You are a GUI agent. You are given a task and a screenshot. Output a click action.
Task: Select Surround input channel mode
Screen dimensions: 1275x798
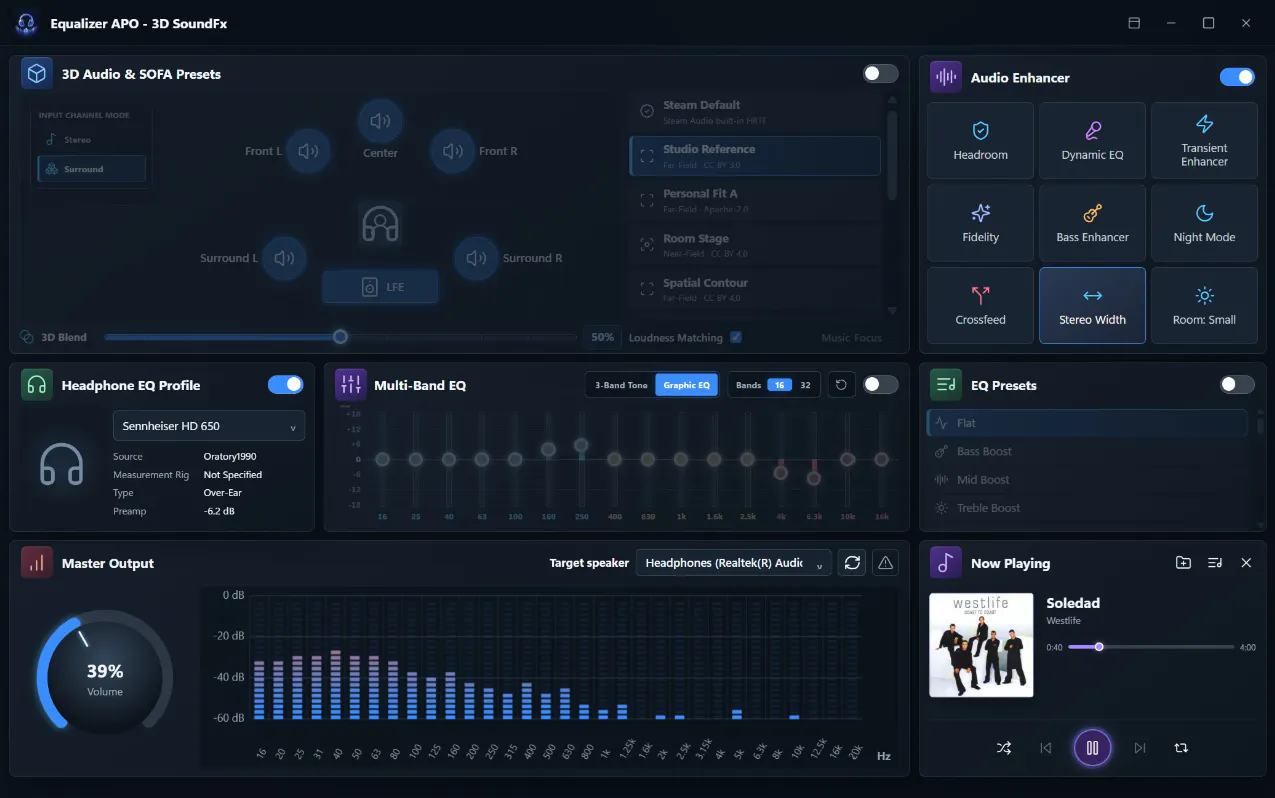[x=91, y=169]
